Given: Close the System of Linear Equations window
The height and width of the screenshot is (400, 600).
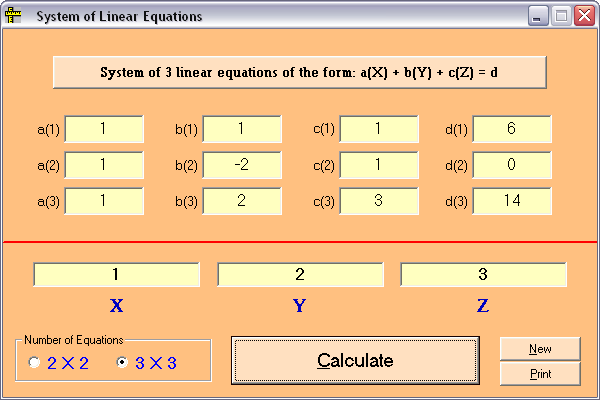Looking at the screenshot, I should point(584,16).
